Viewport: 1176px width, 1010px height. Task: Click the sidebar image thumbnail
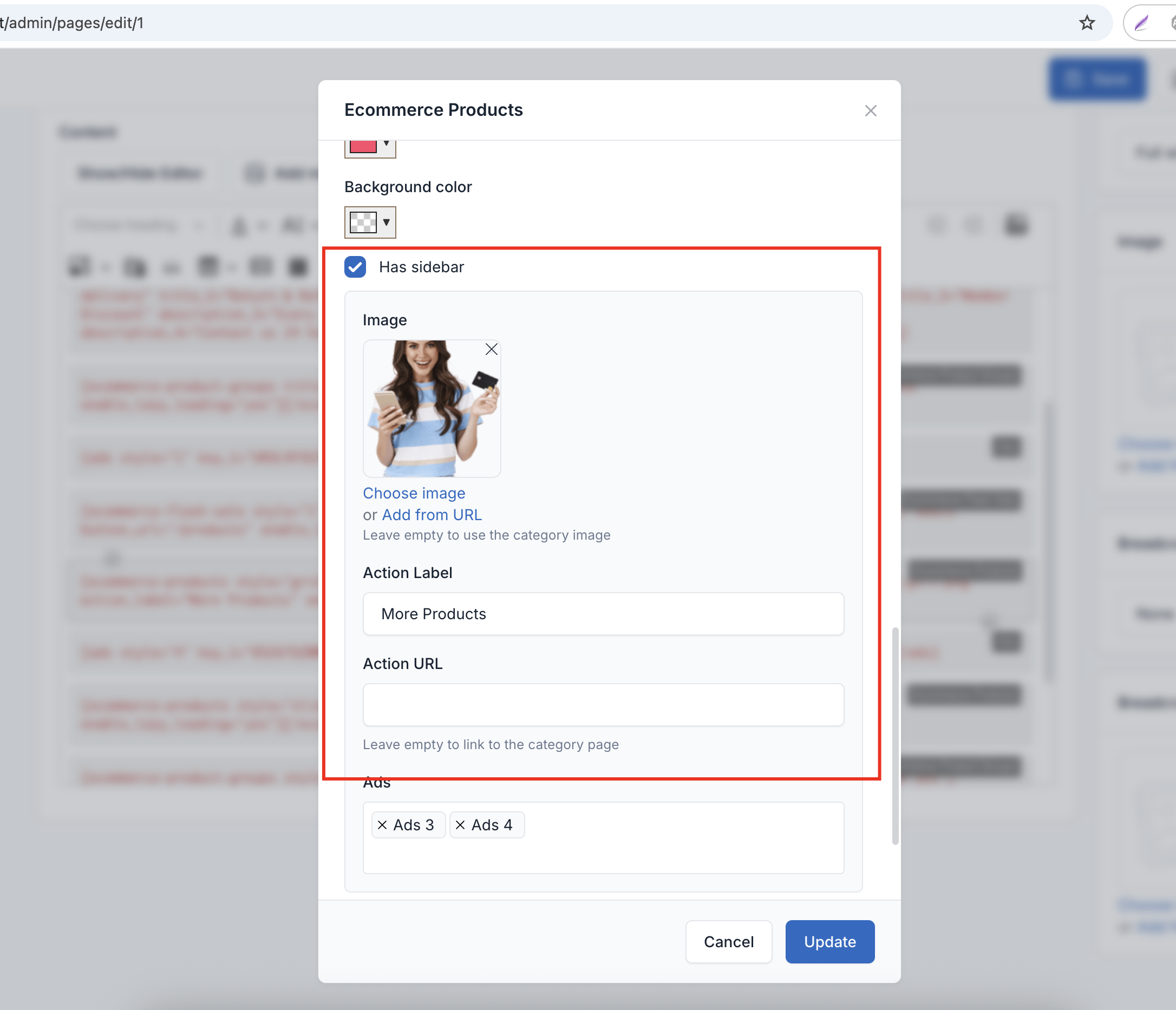[432, 409]
